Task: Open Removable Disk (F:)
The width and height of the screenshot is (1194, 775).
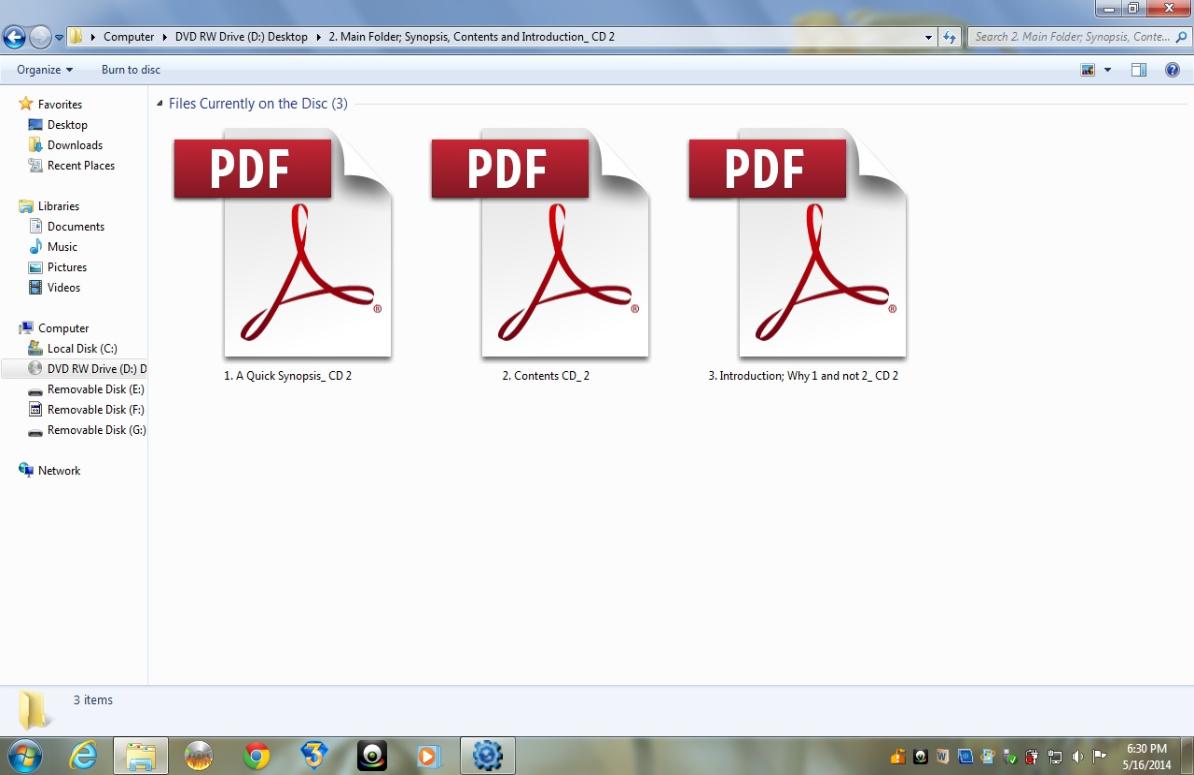Action: (95, 410)
